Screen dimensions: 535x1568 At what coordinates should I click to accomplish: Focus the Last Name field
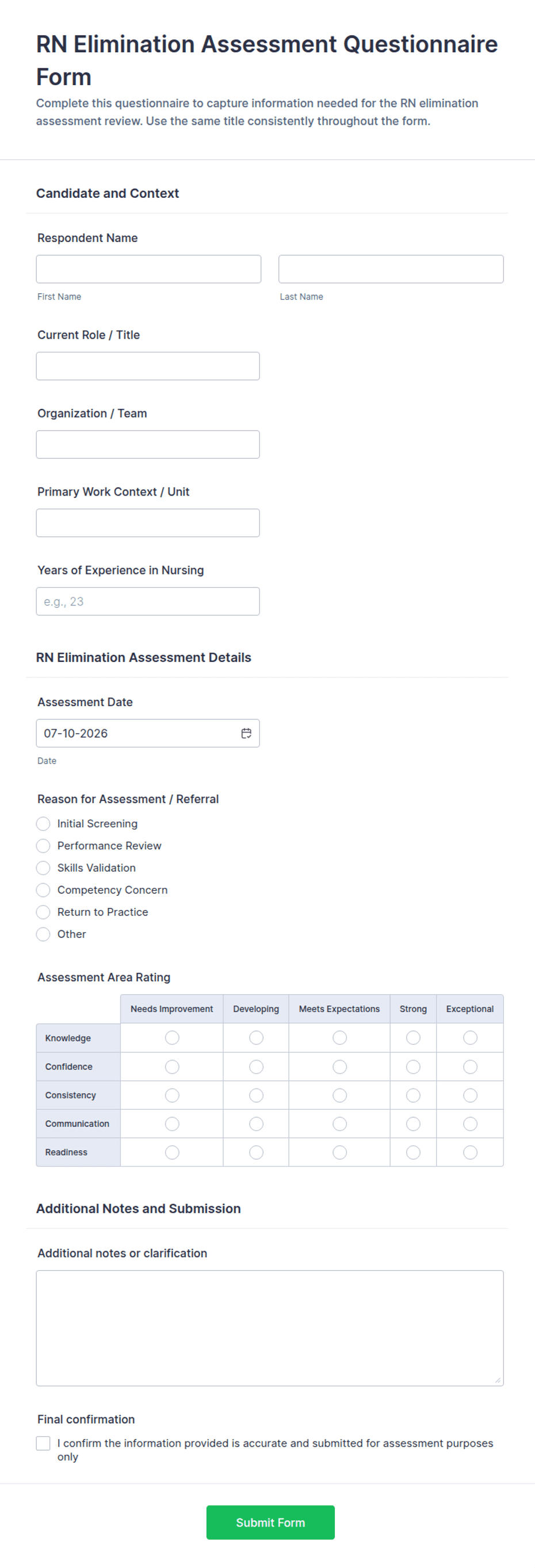391,269
